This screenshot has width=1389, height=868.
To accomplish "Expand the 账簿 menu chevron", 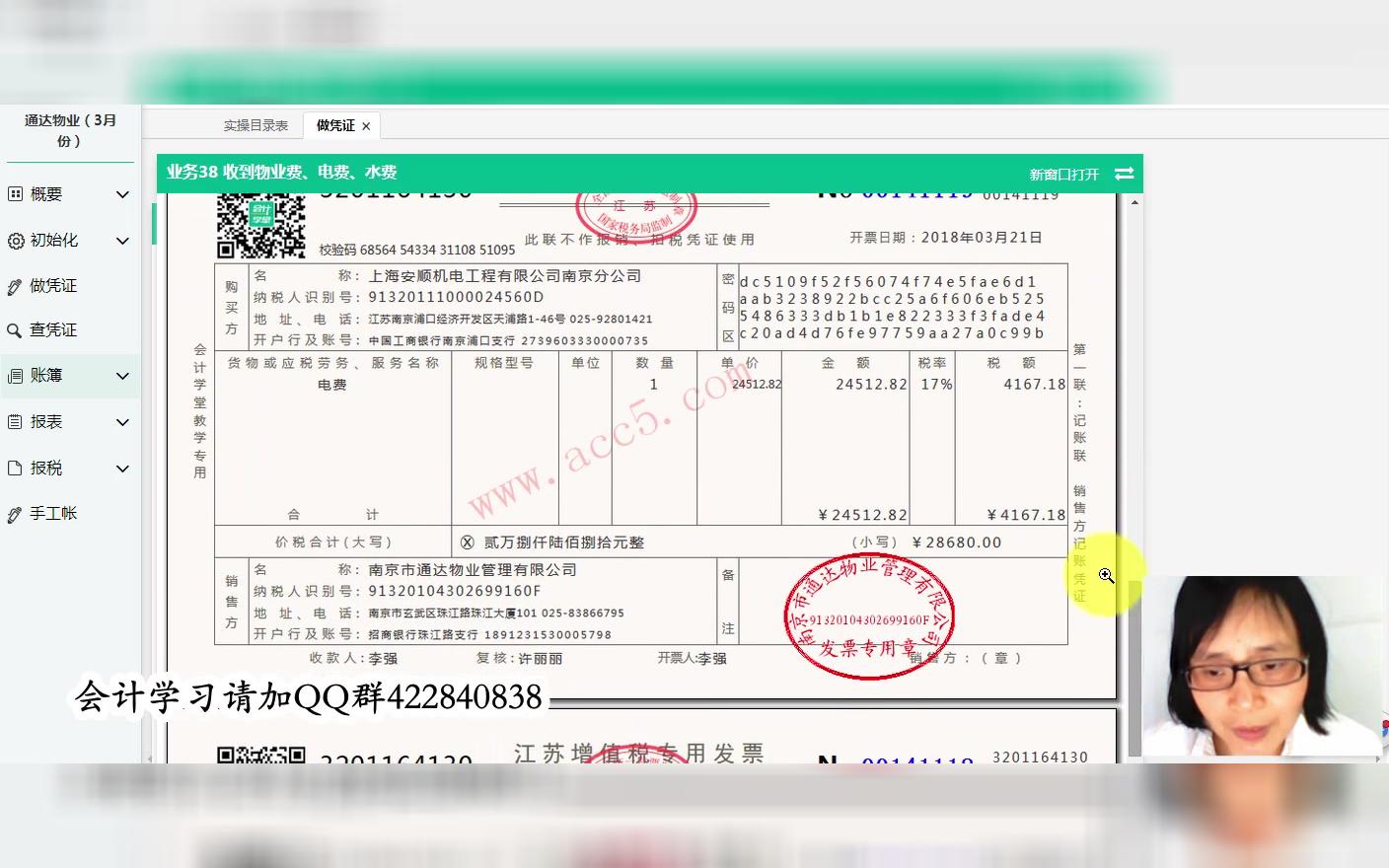I will 122,376.
